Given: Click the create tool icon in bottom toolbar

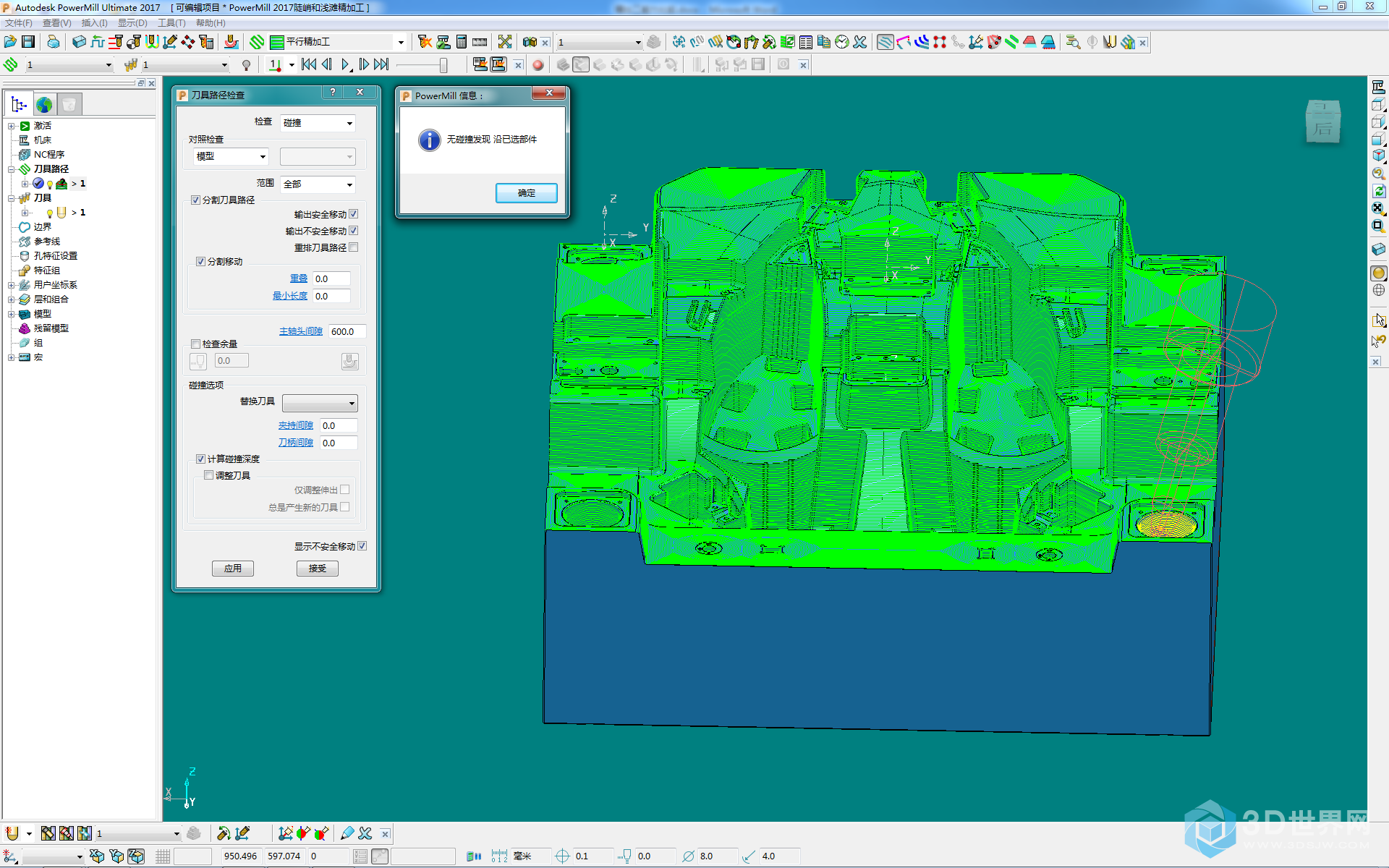Looking at the screenshot, I should [12, 833].
